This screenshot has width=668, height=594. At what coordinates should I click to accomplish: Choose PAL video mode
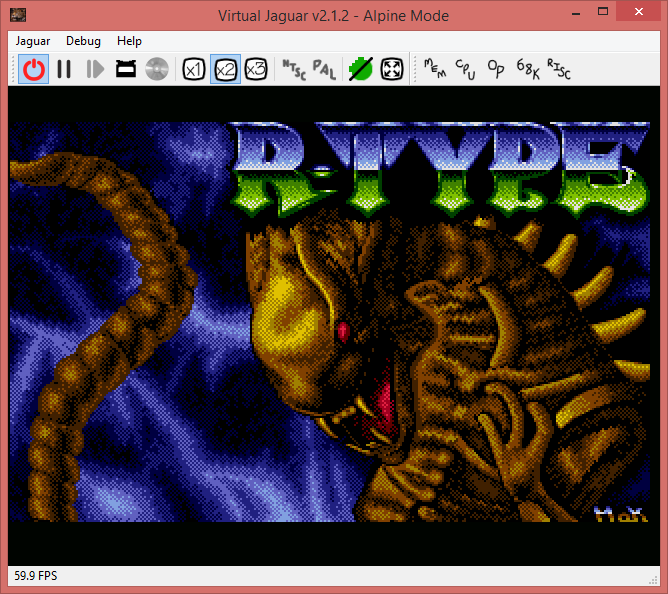(x=324, y=69)
